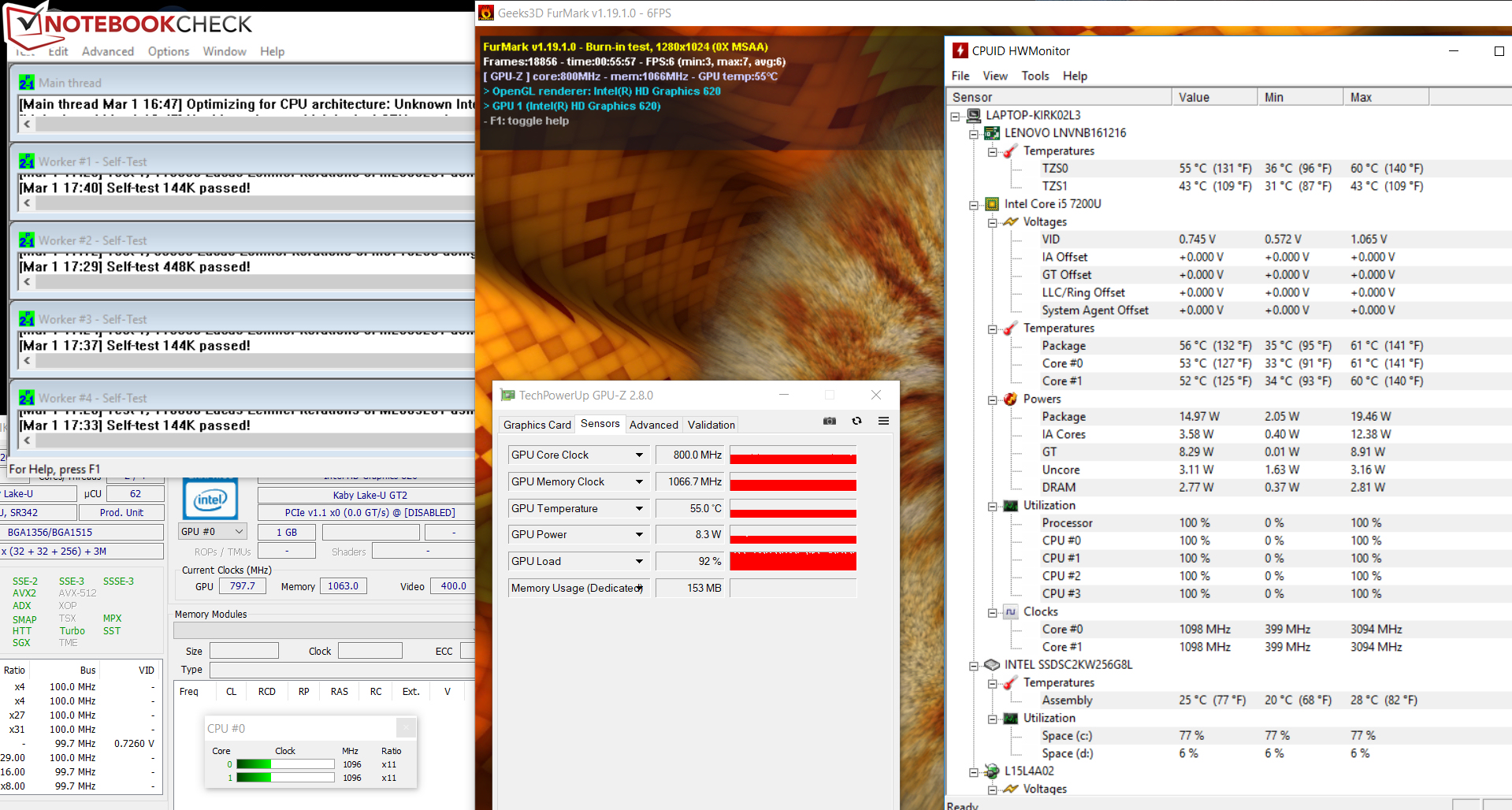The image size is (1512, 810).
Task: Open the GPU Temperature sensor dropdown
Action: [639, 509]
